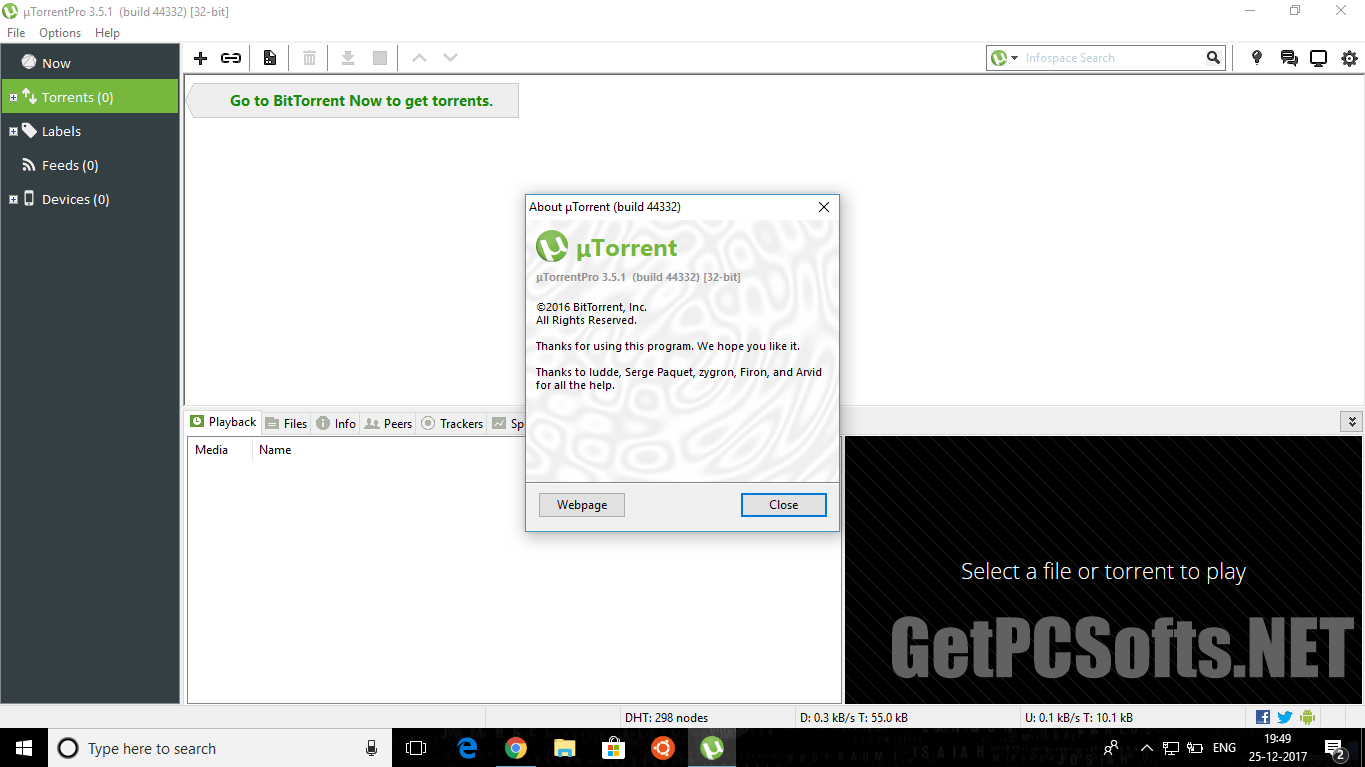Switch to the Info tab
The height and width of the screenshot is (767, 1365).
[336, 423]
